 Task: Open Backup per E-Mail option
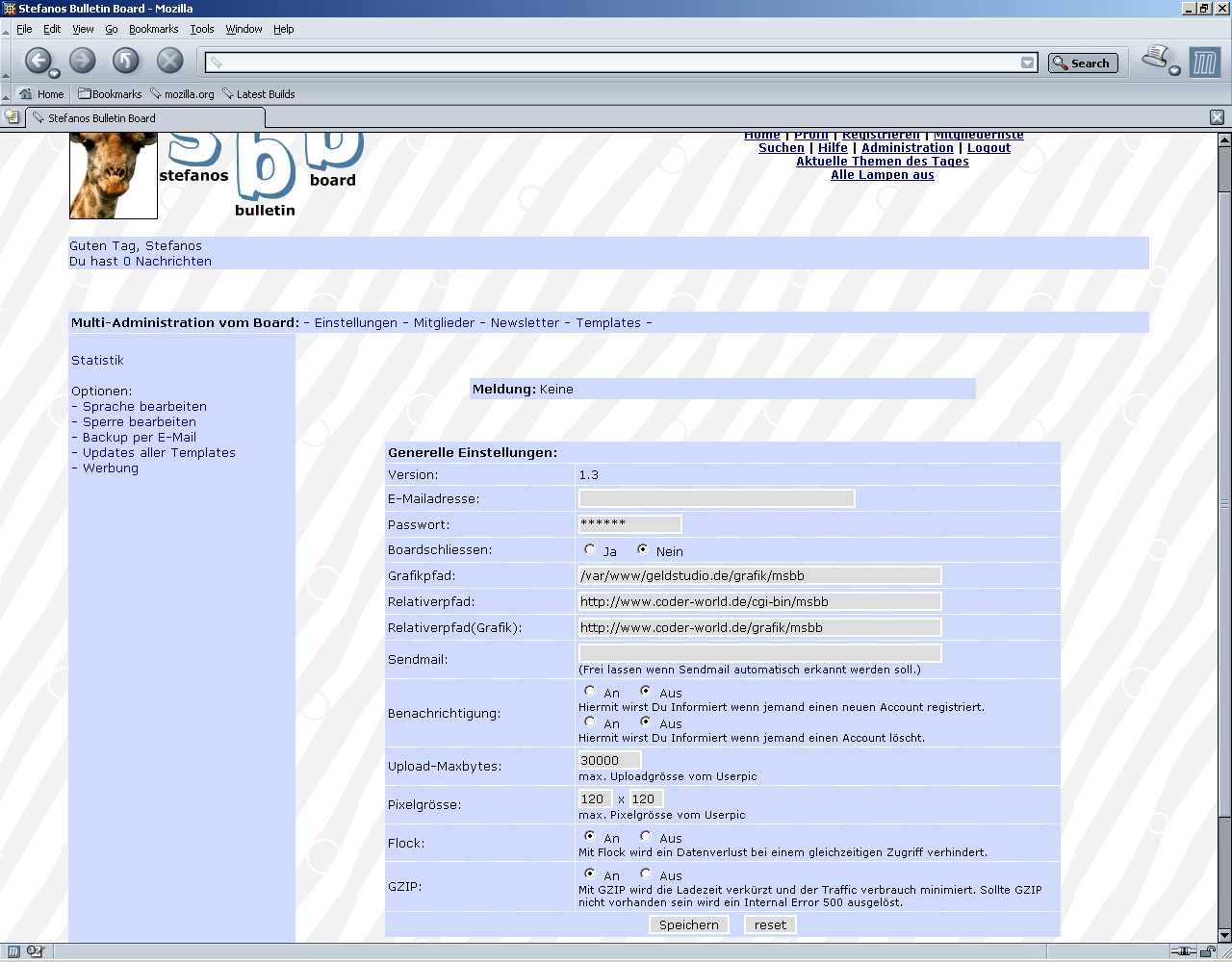pyautogui.click(x=140, y=438)
